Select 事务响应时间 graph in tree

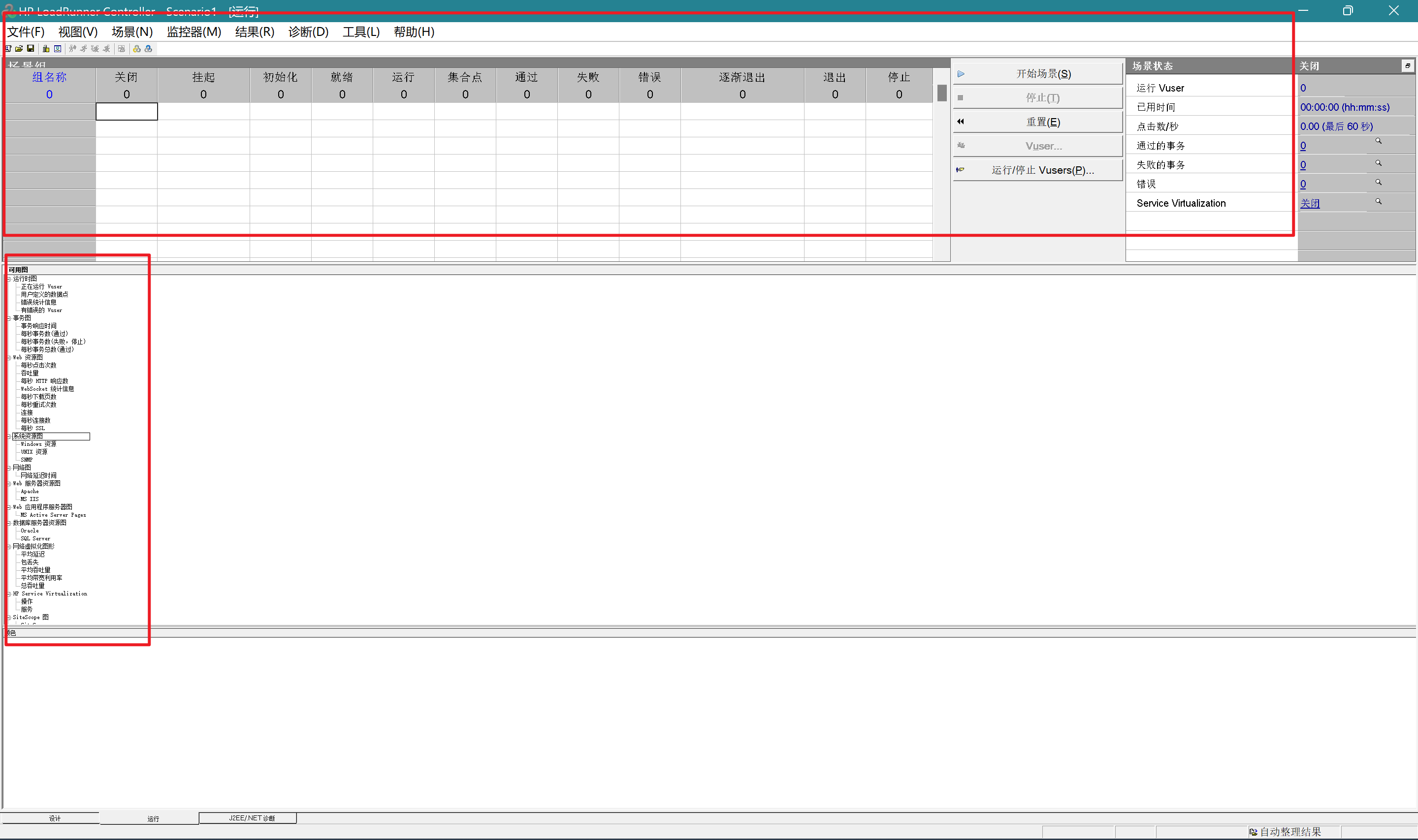(38, 327)
